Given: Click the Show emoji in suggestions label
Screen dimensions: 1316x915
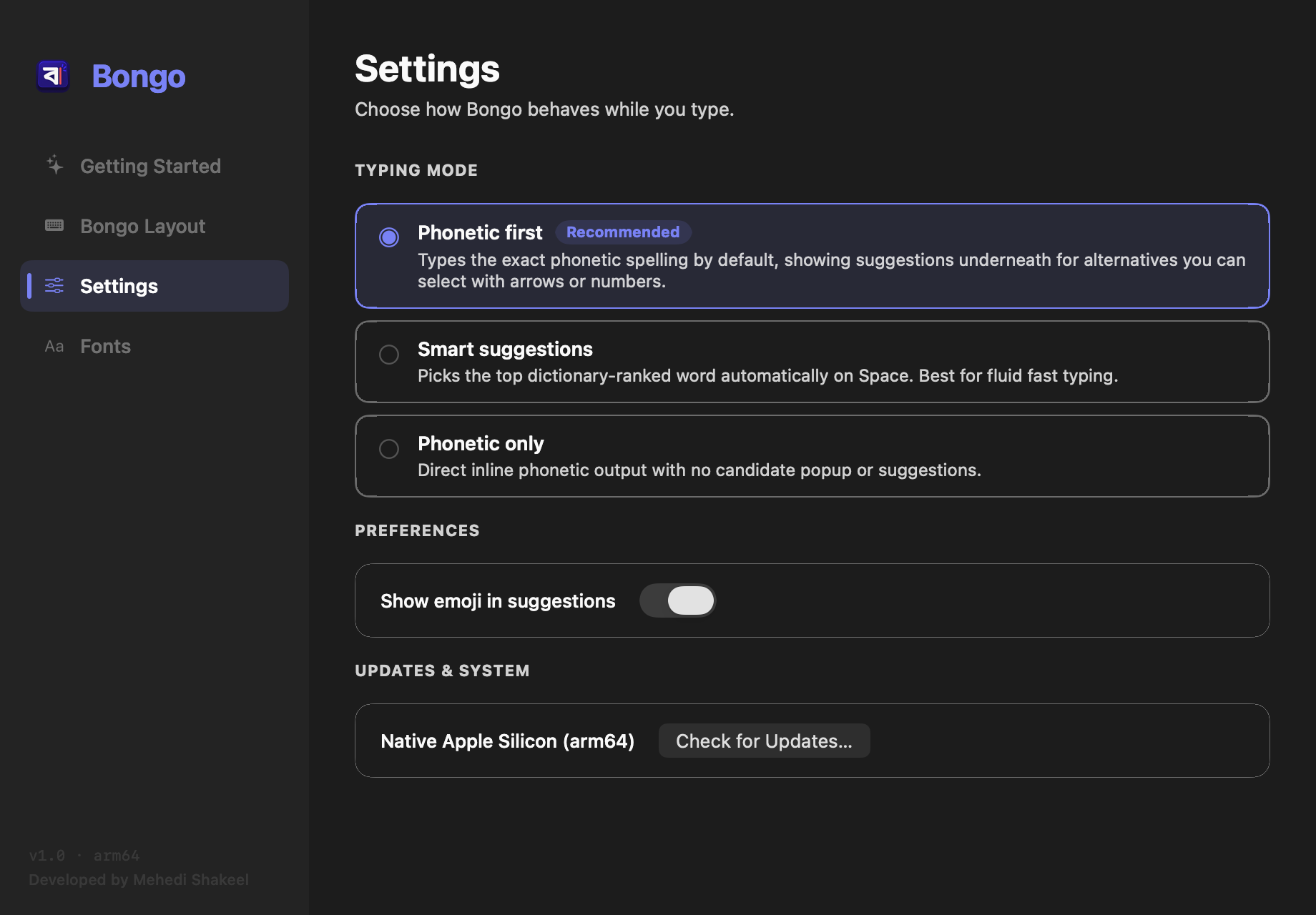Looking at the screenshot, I should point(498,601).
